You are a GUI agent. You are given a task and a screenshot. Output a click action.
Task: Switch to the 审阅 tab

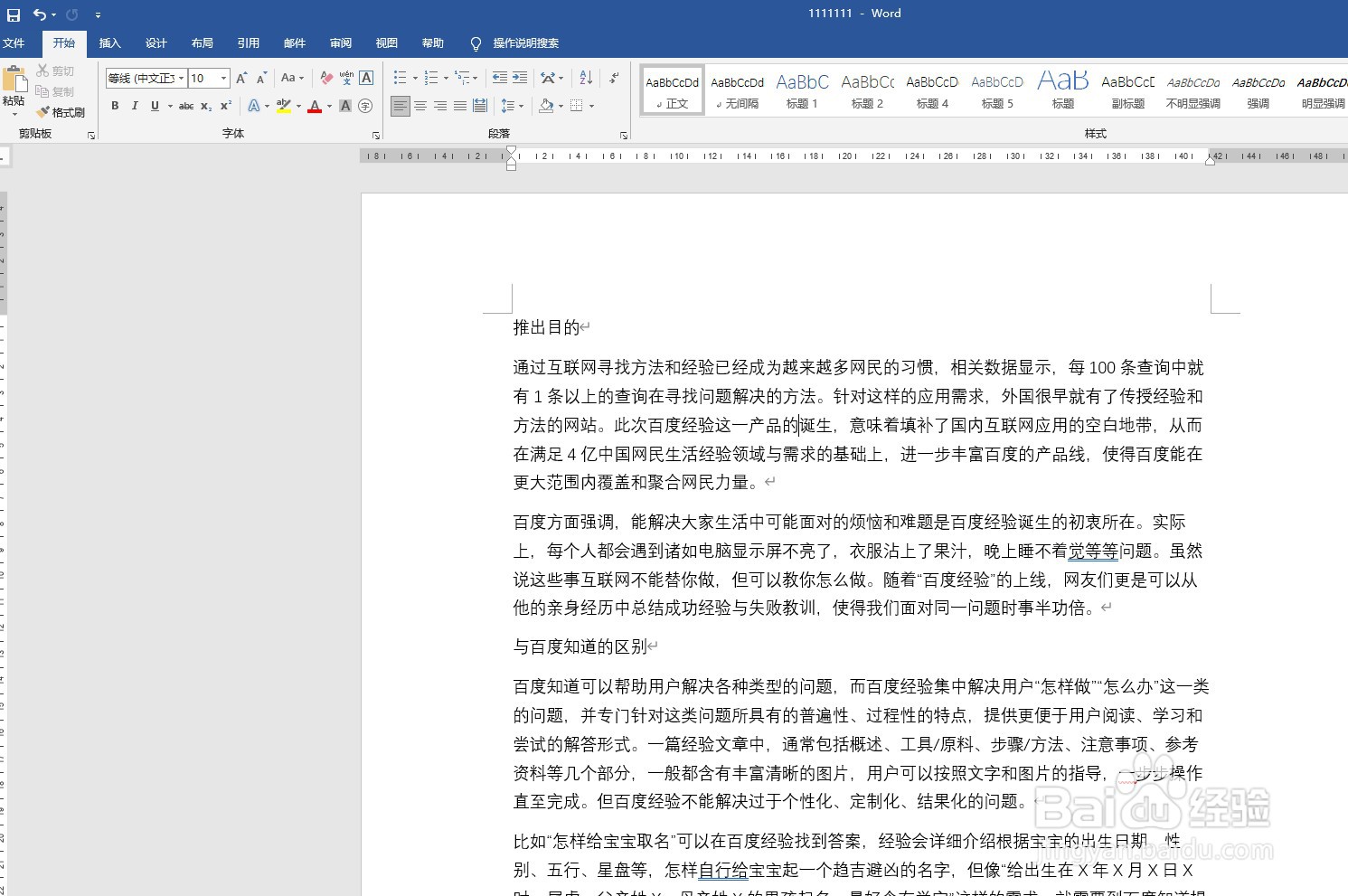pos(341,43)
